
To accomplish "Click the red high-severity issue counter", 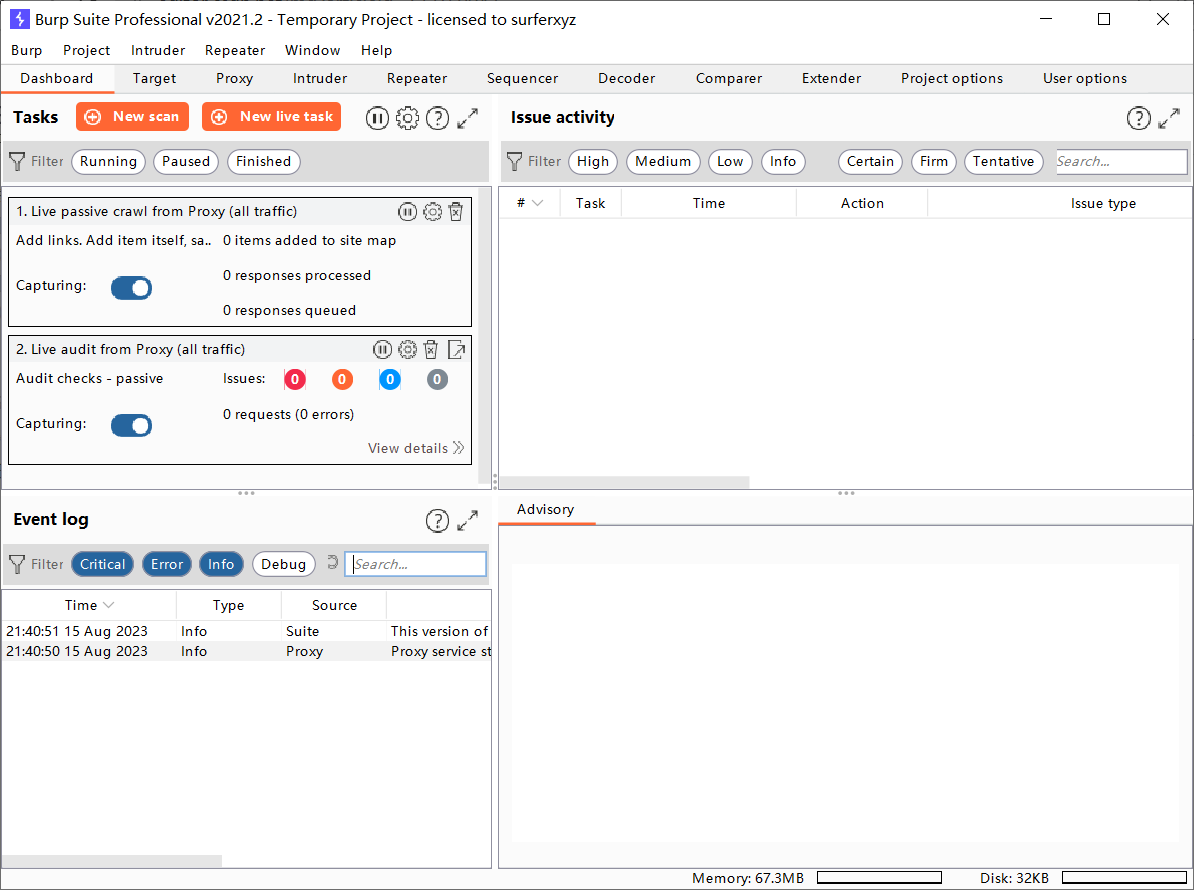I will (295, 379).
